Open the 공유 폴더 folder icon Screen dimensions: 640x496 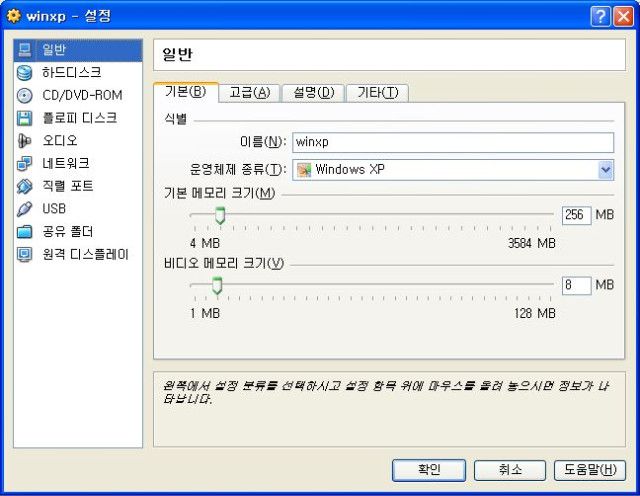click(24, 231)
